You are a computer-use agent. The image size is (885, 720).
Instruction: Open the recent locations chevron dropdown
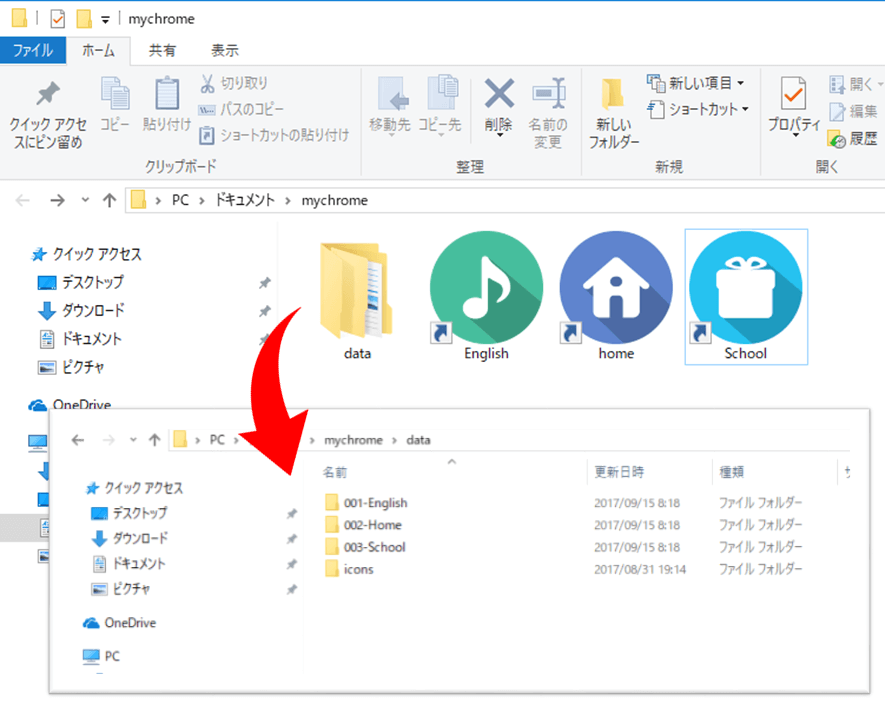pos(85,201)
